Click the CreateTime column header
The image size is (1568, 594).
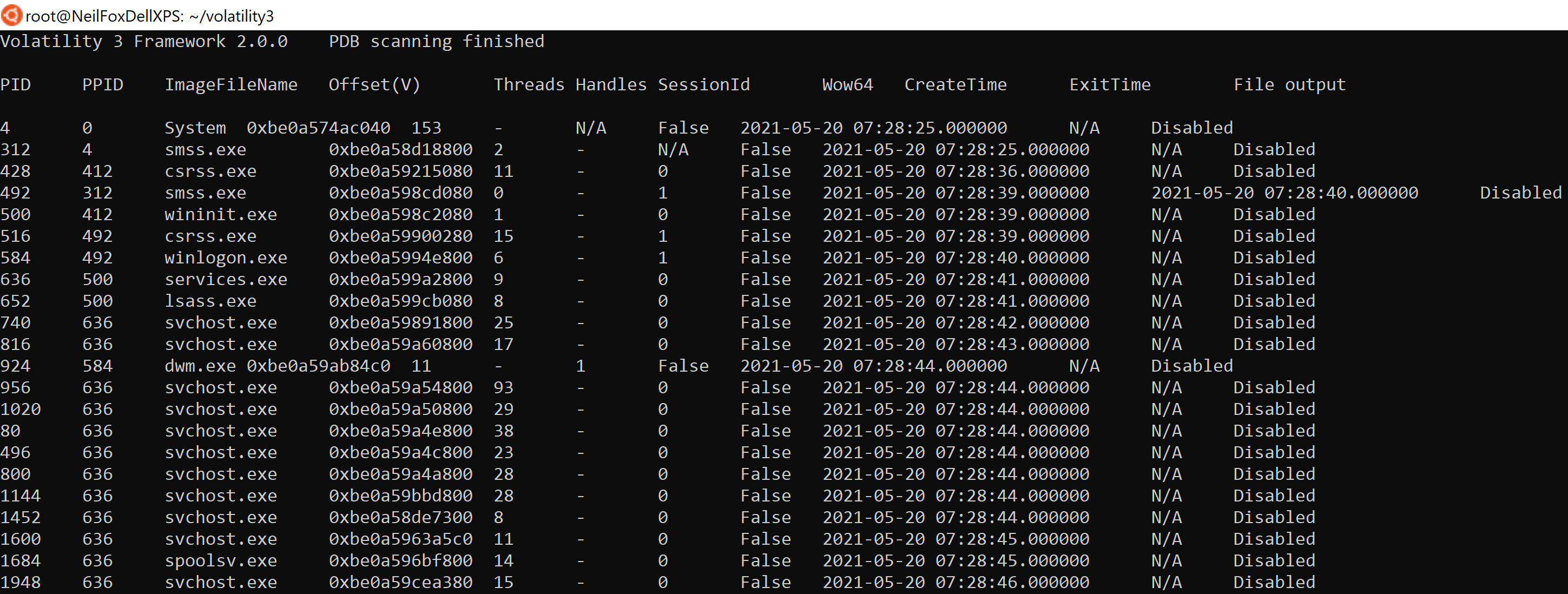956,84
